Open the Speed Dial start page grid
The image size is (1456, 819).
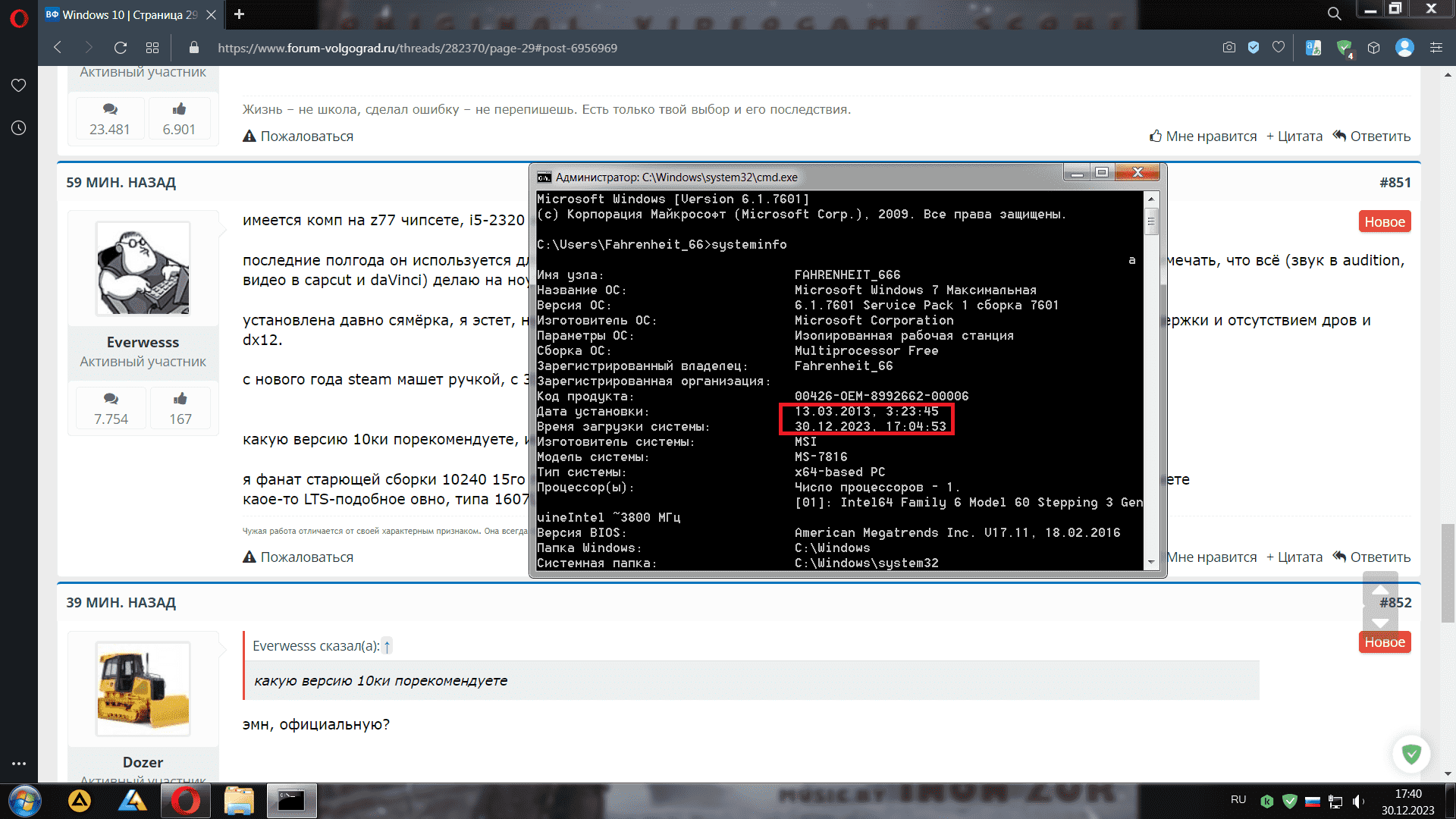[x=152, y=48]
